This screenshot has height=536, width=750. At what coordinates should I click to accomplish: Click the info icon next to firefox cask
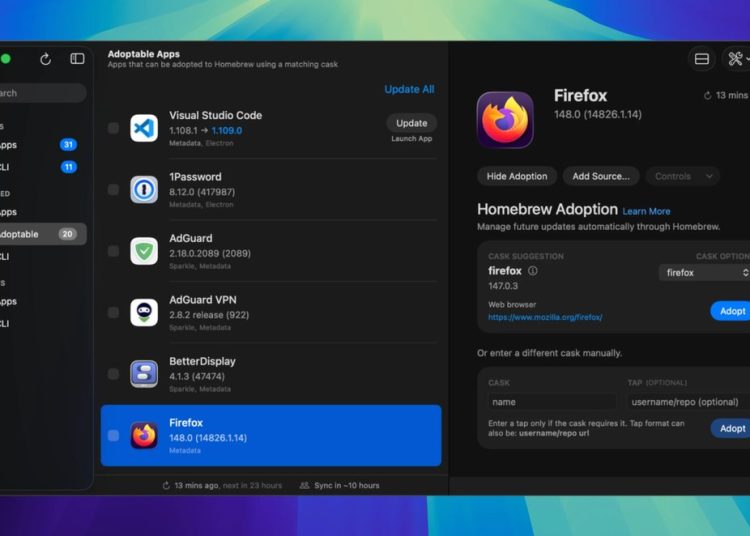[533, 271]
